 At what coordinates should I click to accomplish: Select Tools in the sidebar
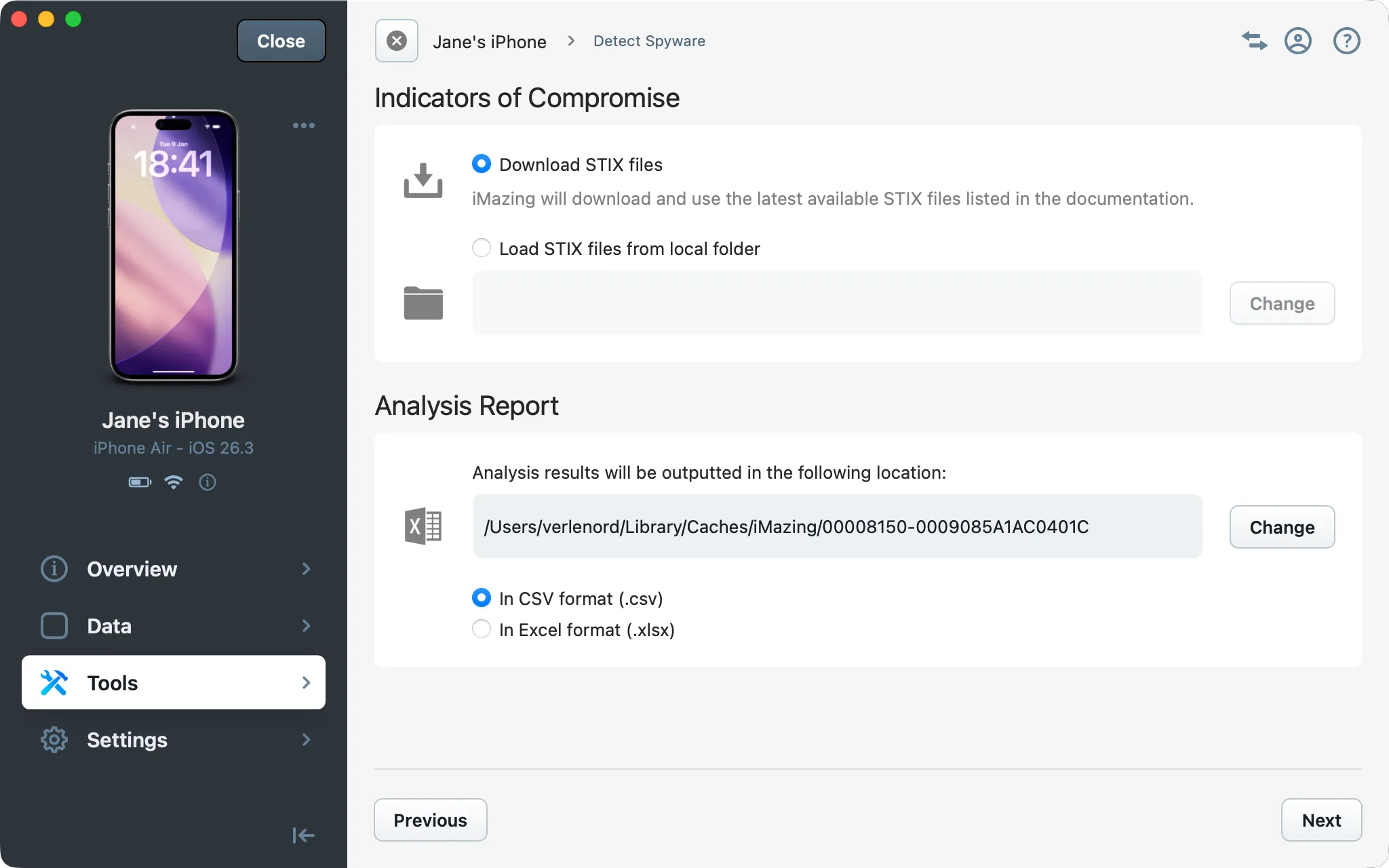(112, 682)
